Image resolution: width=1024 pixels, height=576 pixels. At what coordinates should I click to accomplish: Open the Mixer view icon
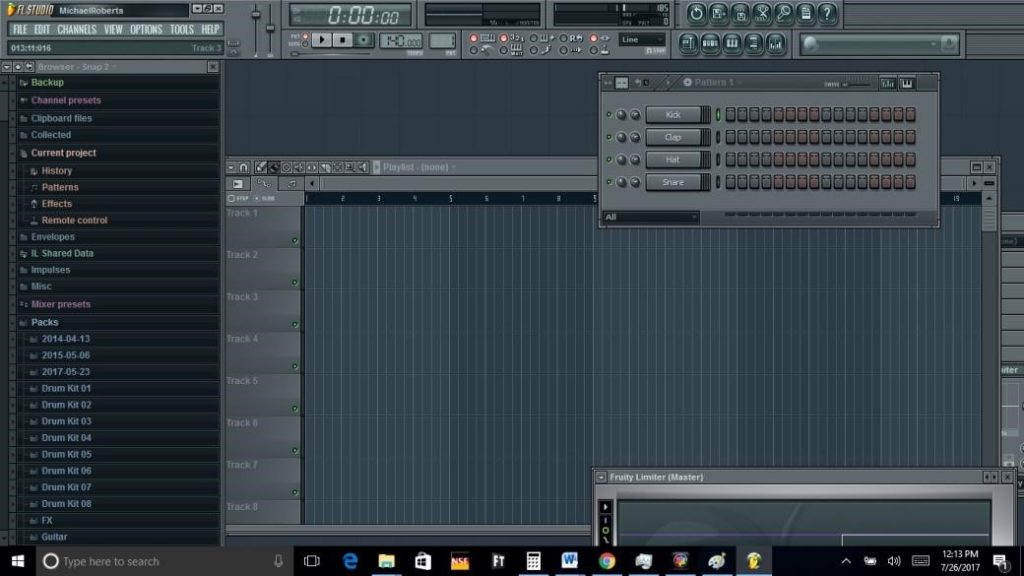775,44
